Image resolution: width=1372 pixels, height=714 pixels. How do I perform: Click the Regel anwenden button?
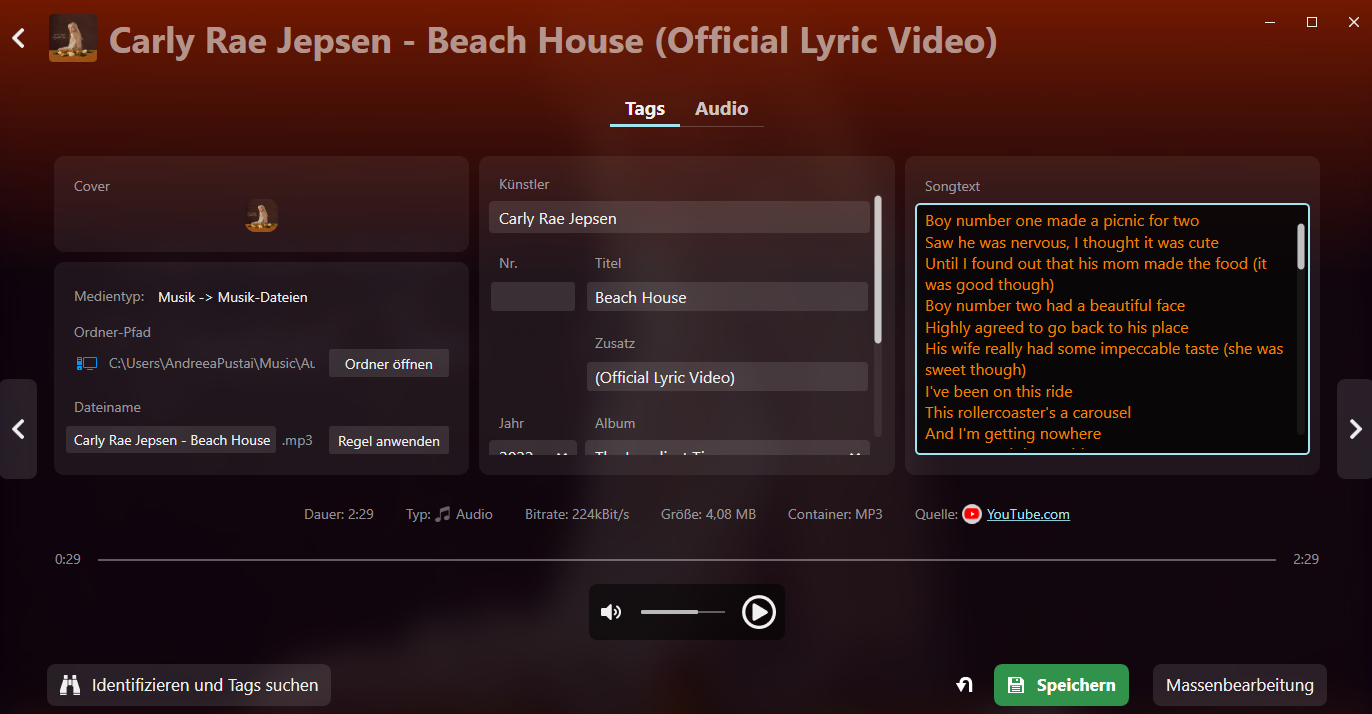point(389,441)
